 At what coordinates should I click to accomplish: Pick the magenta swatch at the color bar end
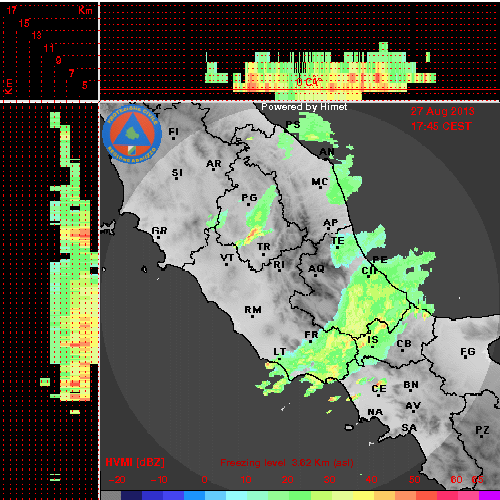489,495
